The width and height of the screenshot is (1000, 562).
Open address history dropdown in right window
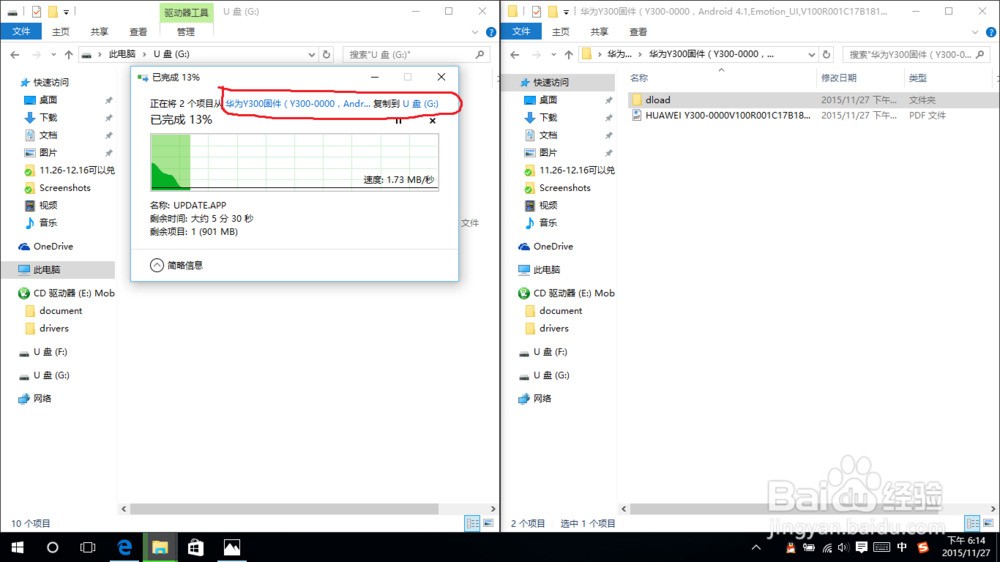coord(811,55)
